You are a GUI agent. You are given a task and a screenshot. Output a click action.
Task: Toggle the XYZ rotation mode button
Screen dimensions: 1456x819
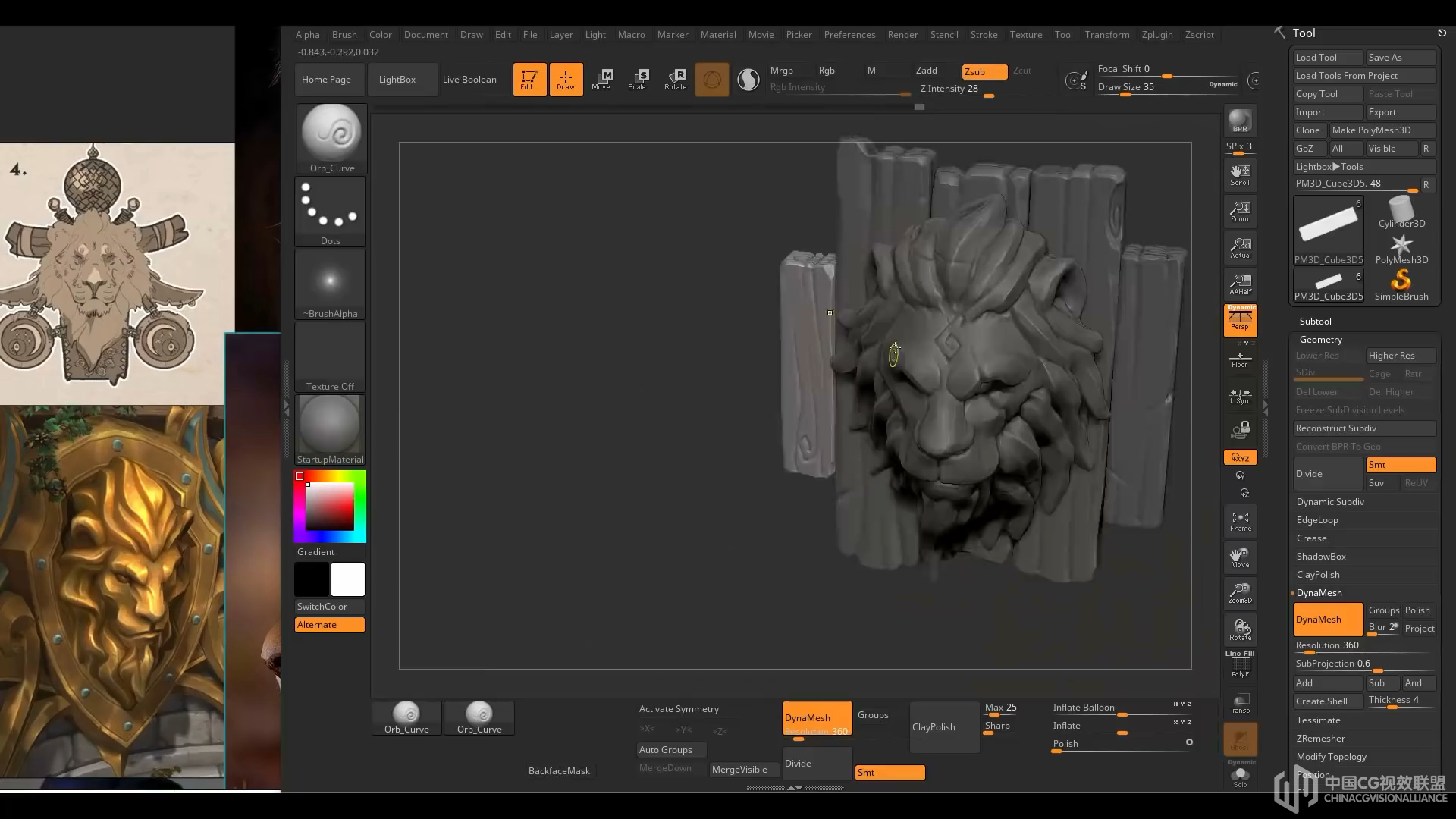[x=1240, y=457]
